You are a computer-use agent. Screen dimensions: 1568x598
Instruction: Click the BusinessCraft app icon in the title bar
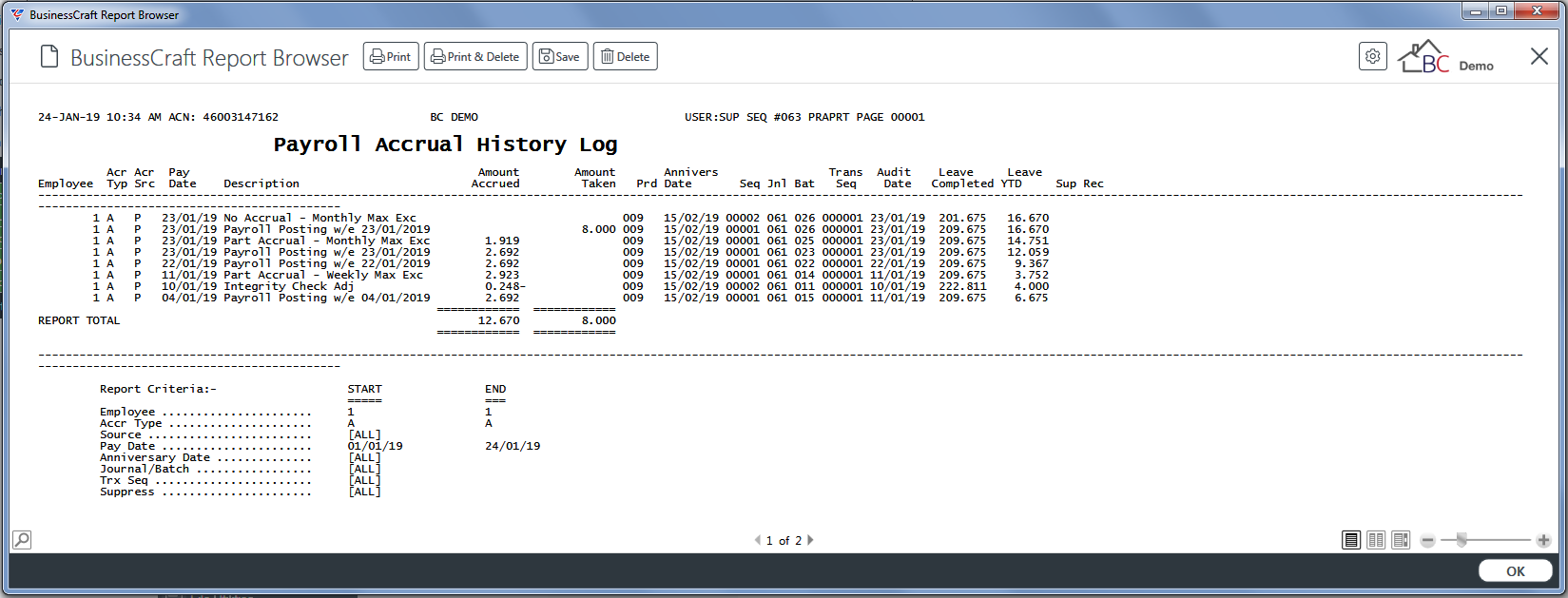tap(17, 14)
